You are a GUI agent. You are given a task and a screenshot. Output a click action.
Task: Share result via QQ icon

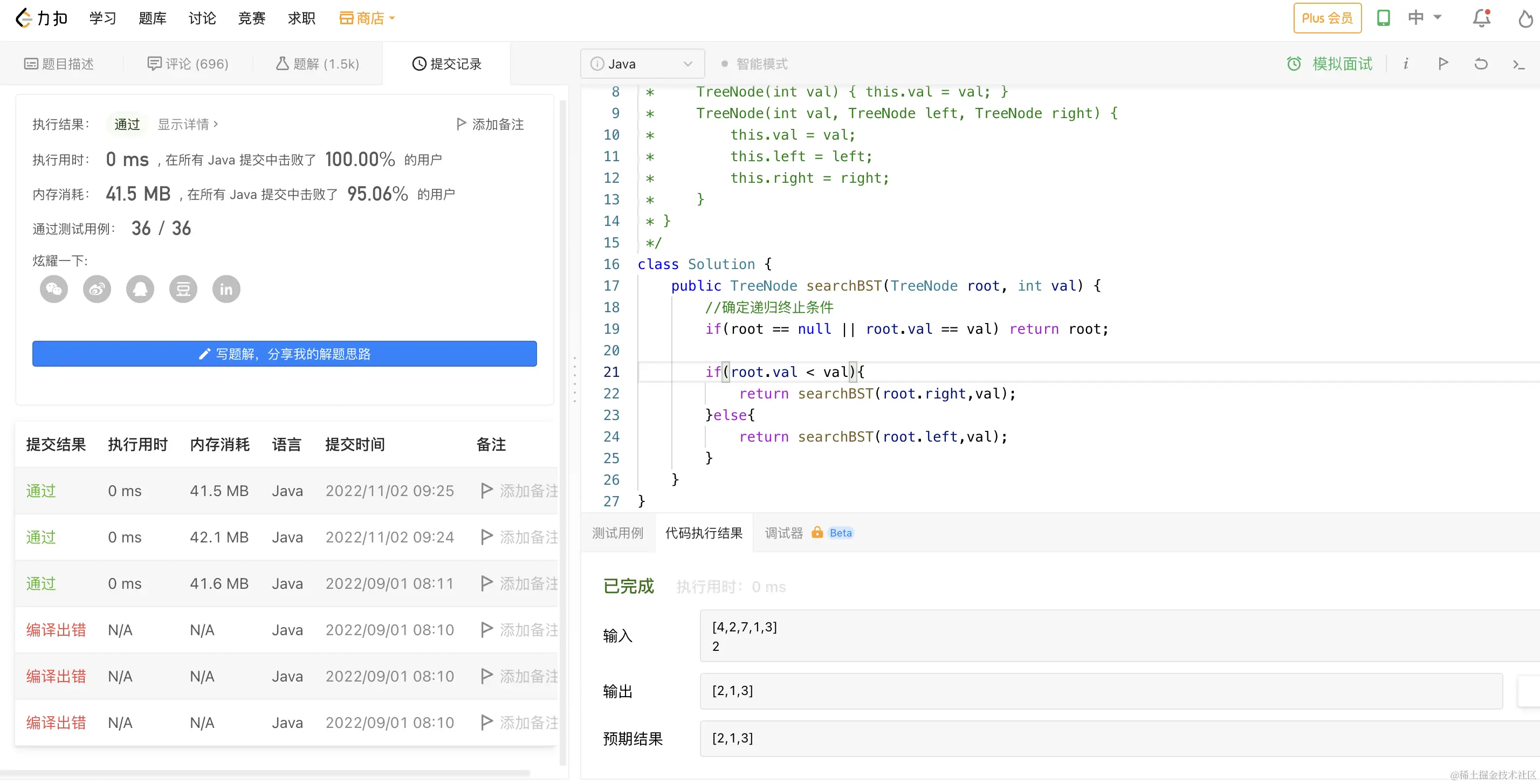coord(140,290)
